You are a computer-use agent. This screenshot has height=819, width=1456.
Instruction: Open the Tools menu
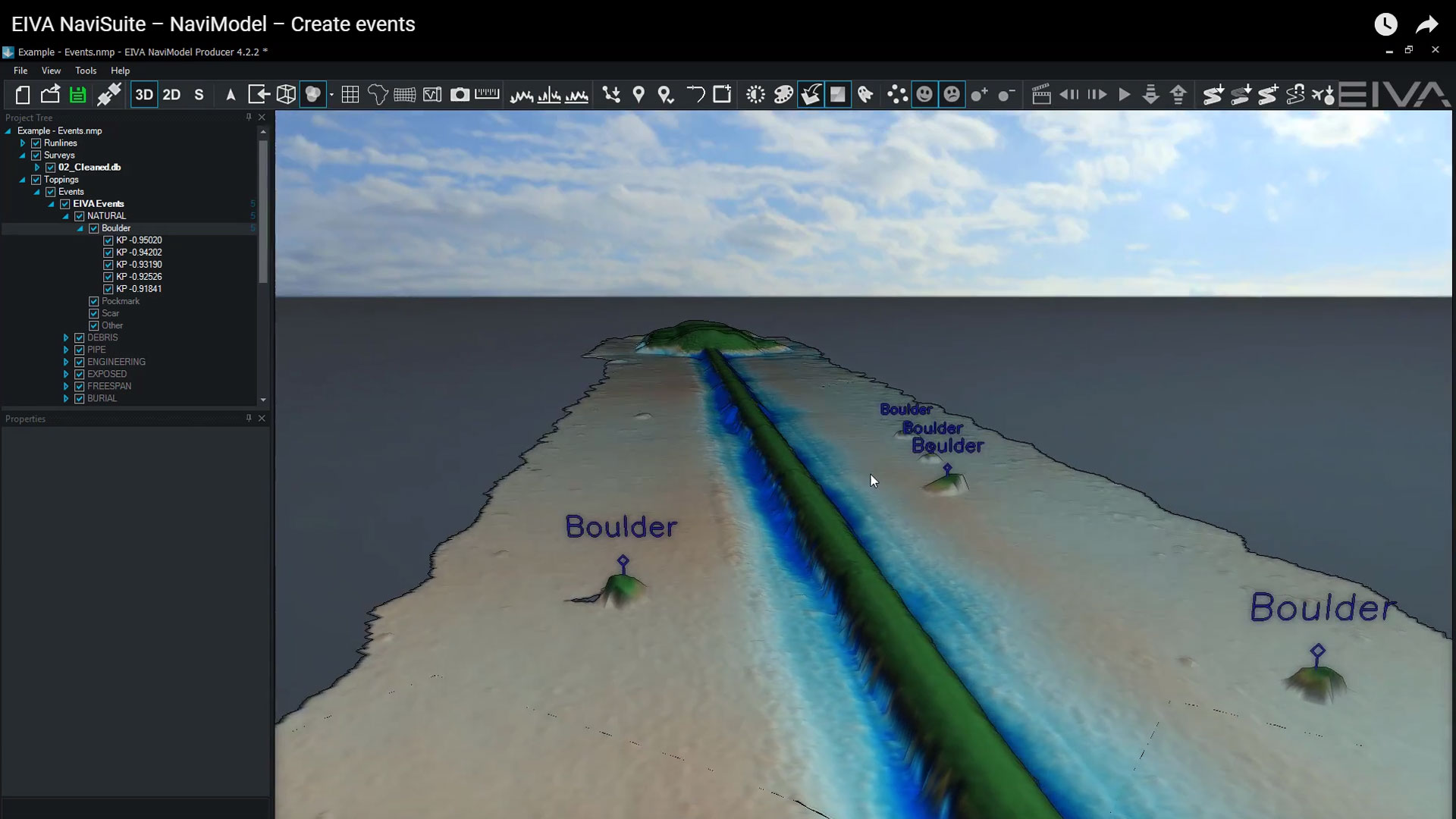point(86,71)
